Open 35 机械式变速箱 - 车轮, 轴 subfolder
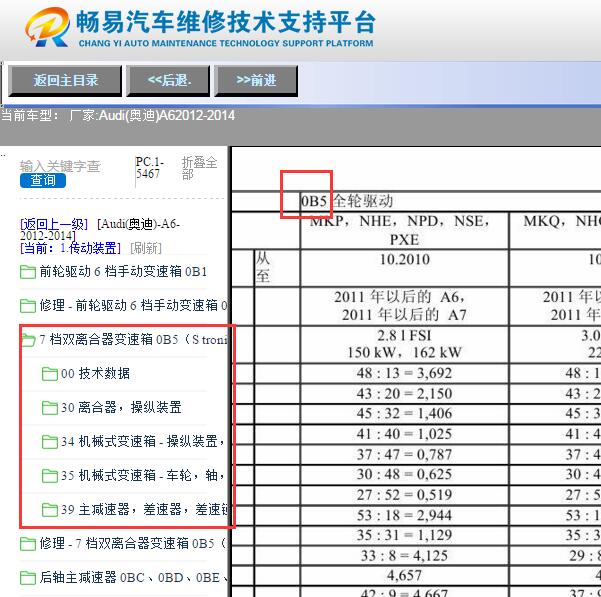The width and height of the screenshot is (601, 597). pos(143,475)
